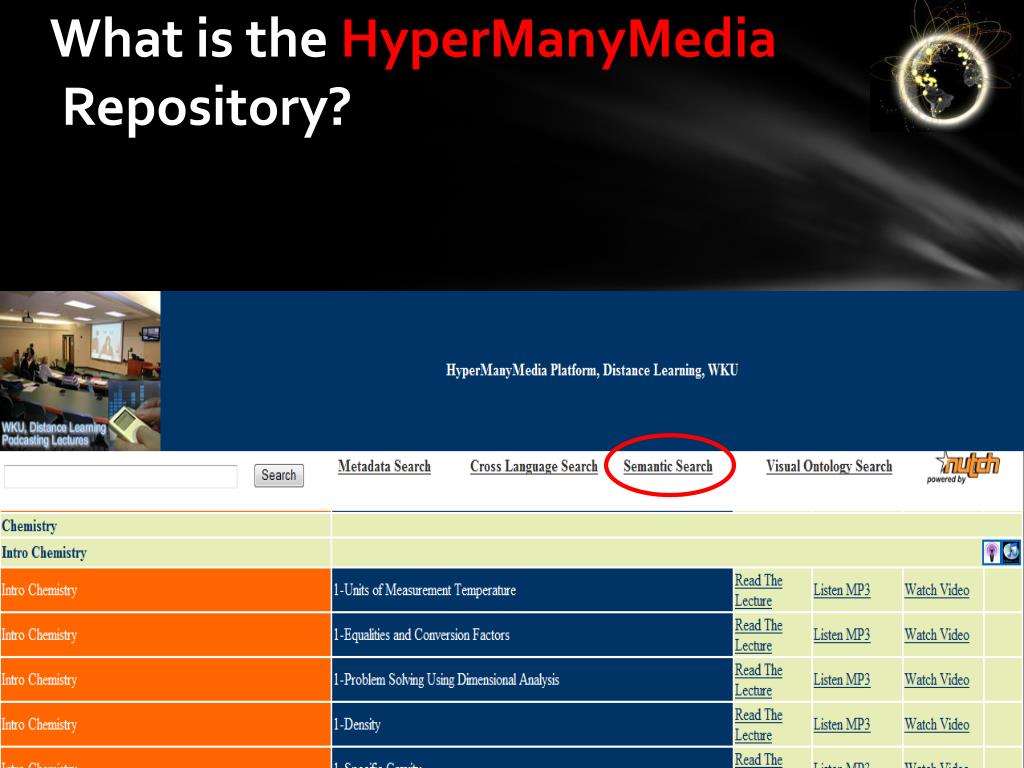Click the Search button

pos(279,475)
